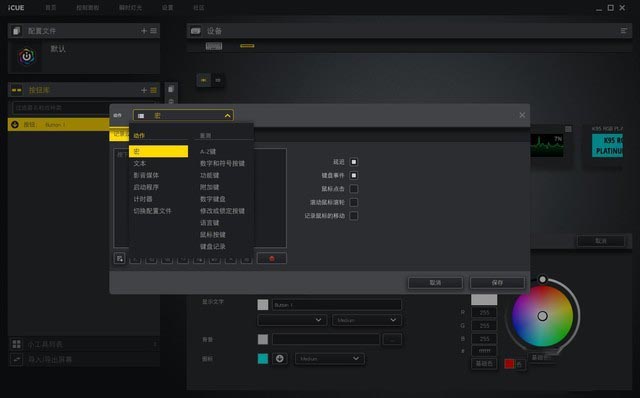Toggle the 键盘事件 checkbox
This screenshot has width=640, height=398.
(354, 176)
